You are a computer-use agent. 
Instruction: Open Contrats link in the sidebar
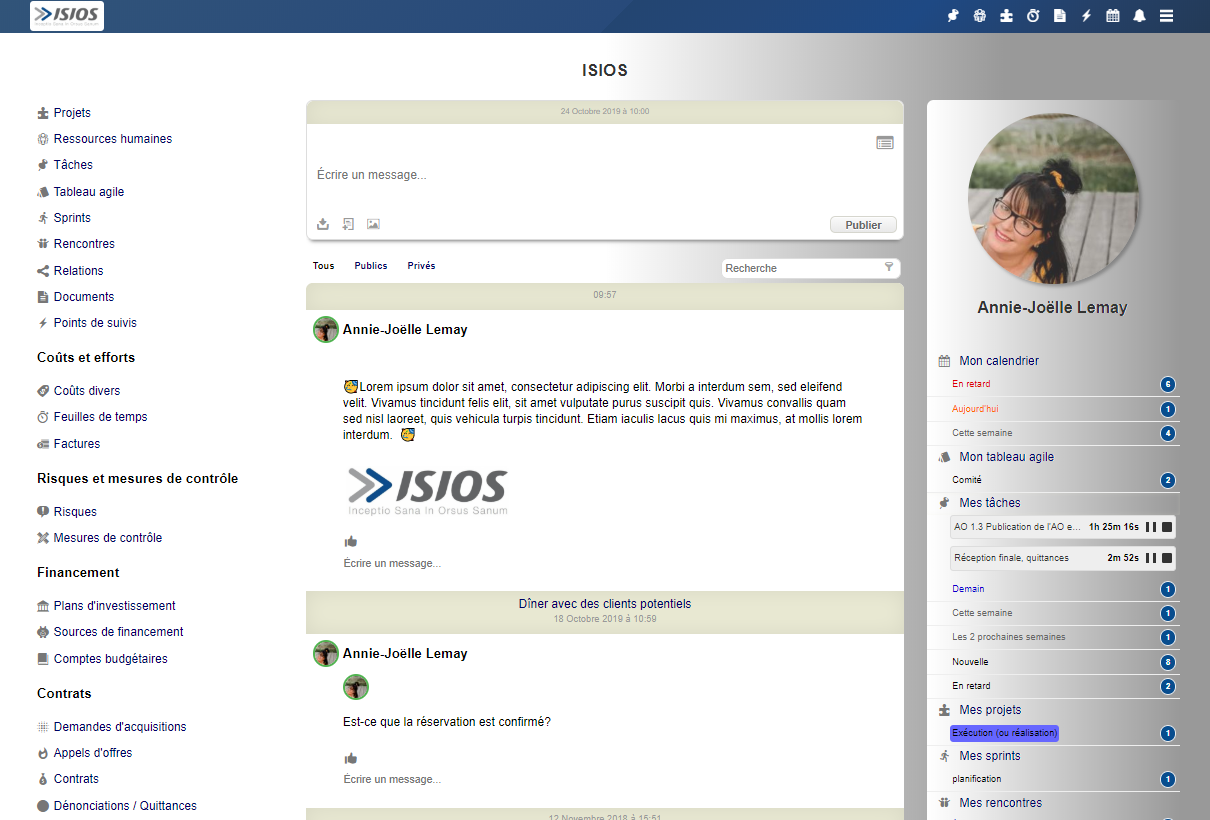coord(76,779)
